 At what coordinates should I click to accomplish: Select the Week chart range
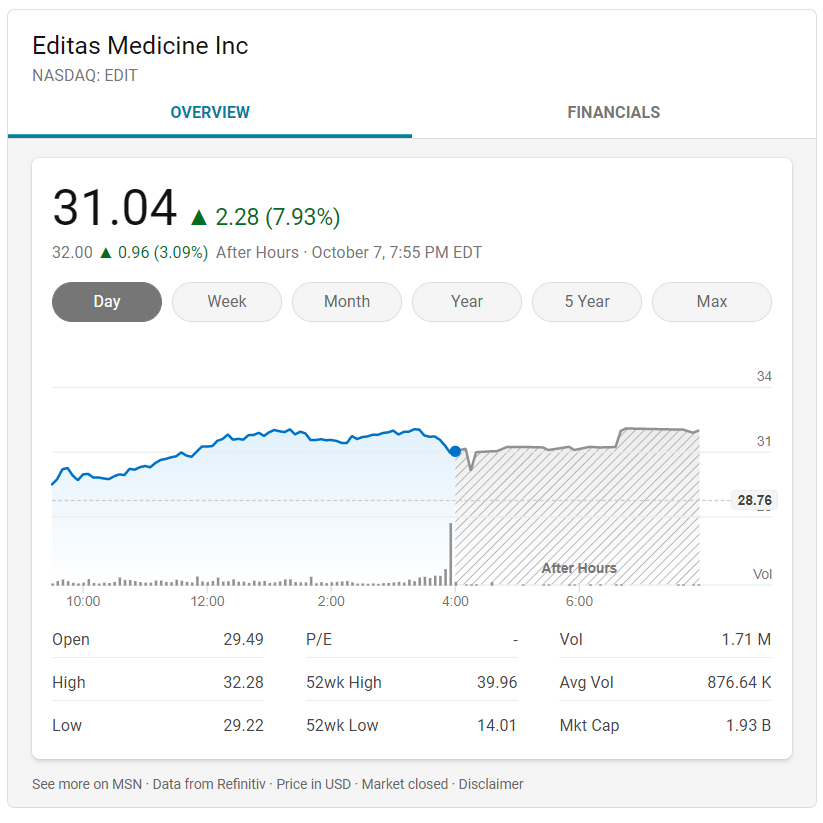[227, 302]
